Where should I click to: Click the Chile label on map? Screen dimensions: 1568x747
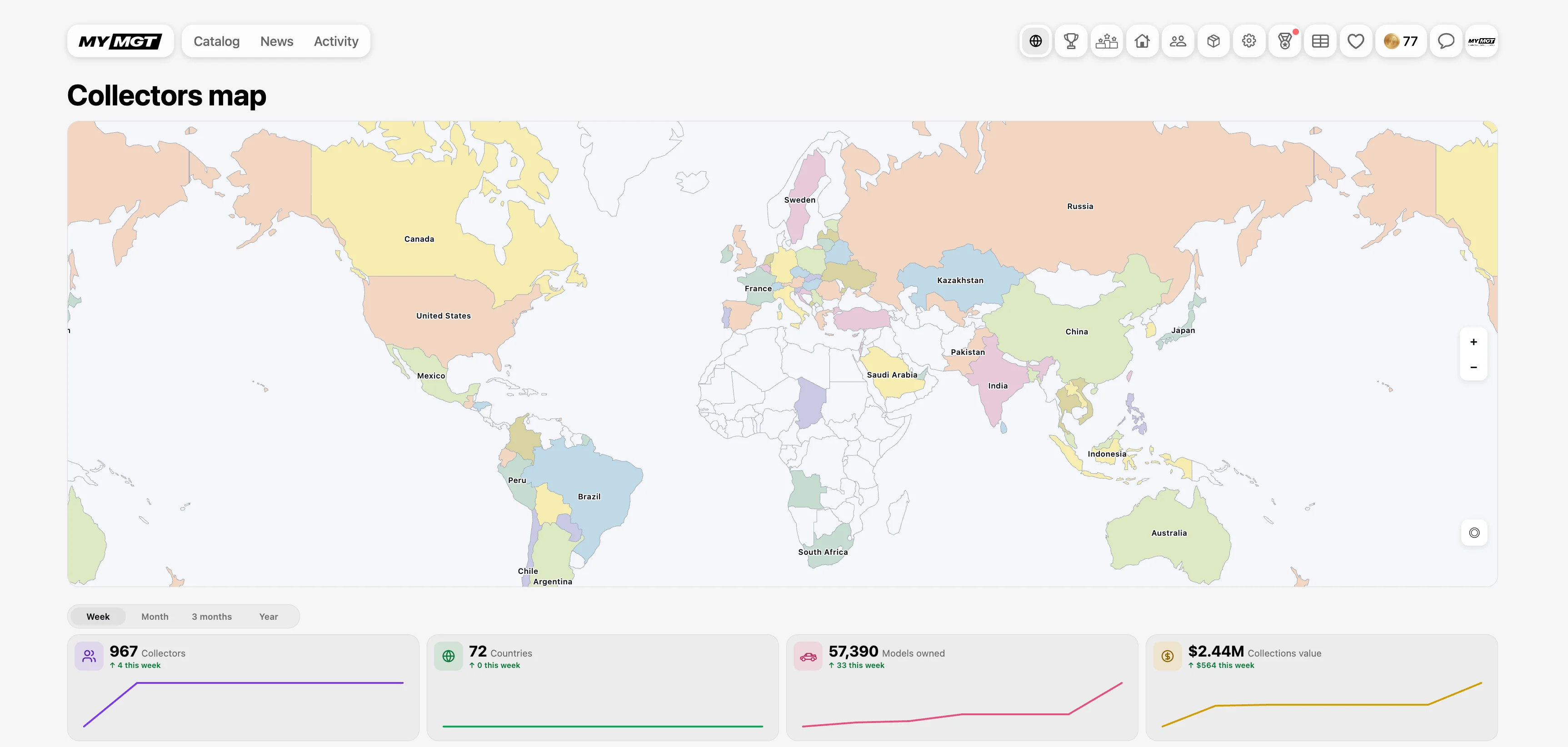pos(528,571)
